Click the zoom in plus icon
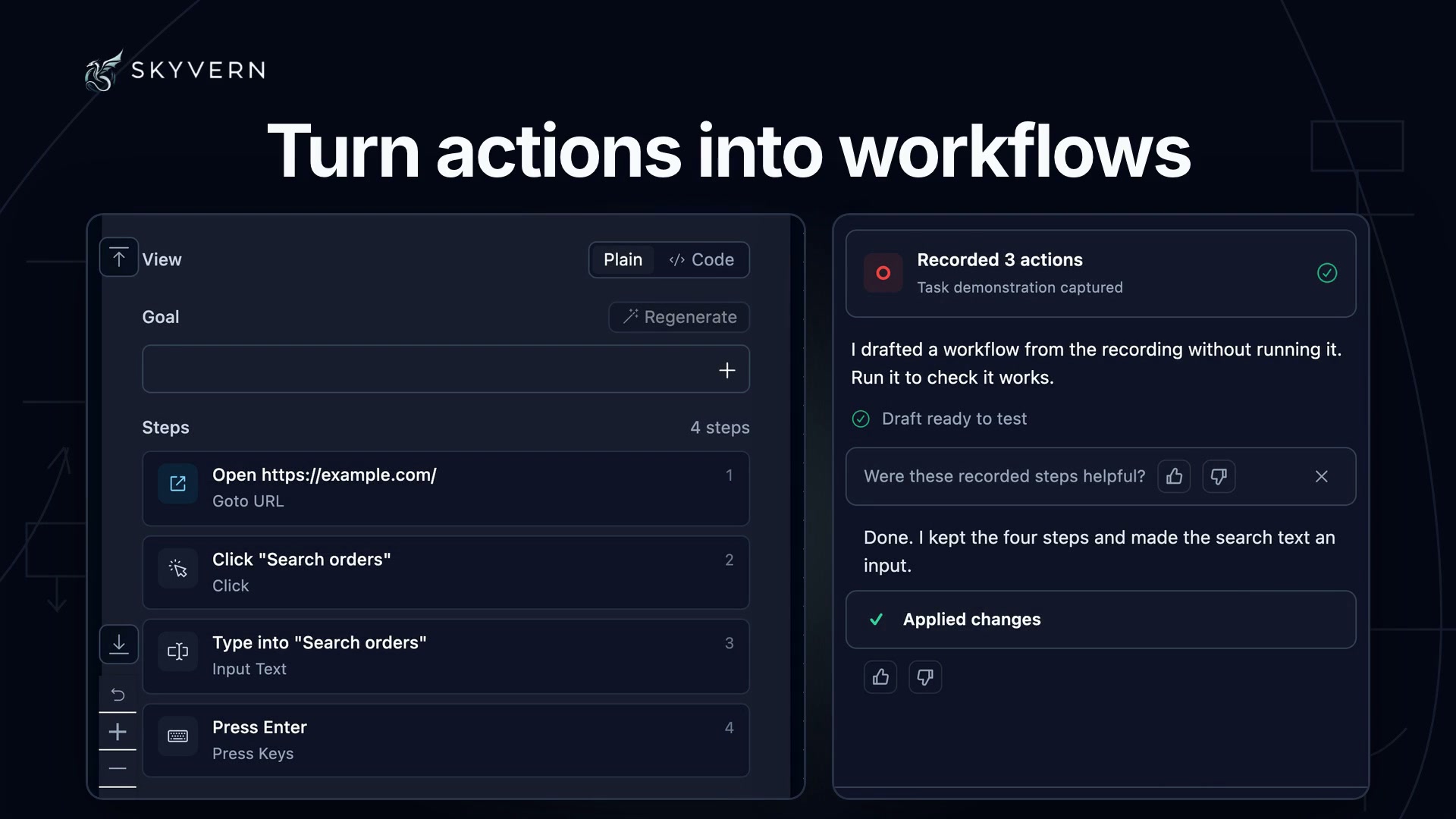 (x=118, y=732)
